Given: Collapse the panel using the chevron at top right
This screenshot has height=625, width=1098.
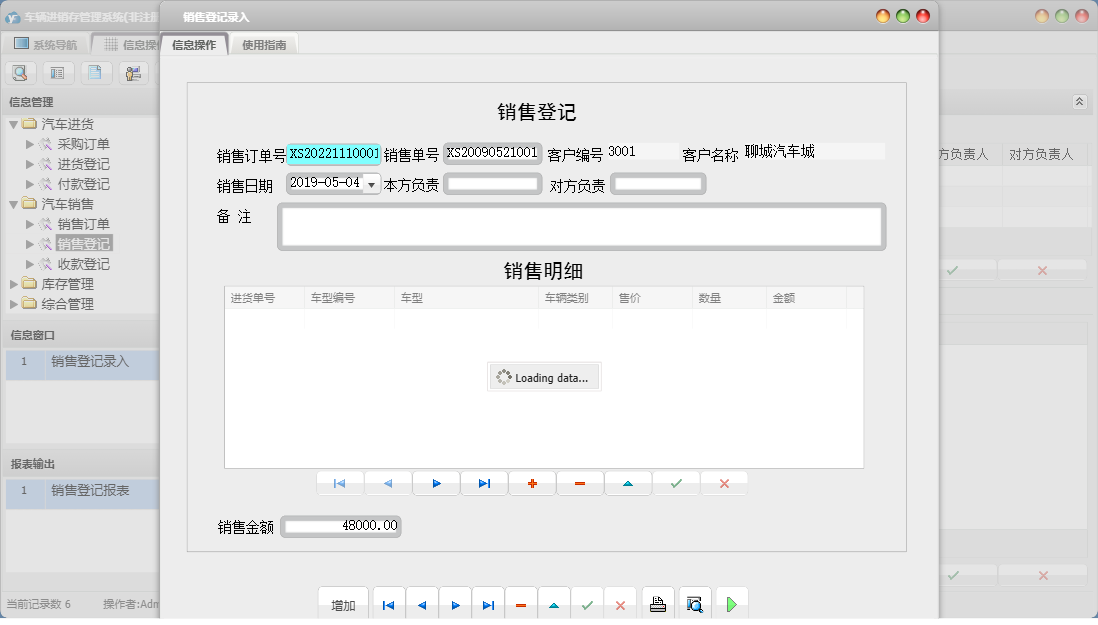Looking at the screenshot, I should [1078, 102].
